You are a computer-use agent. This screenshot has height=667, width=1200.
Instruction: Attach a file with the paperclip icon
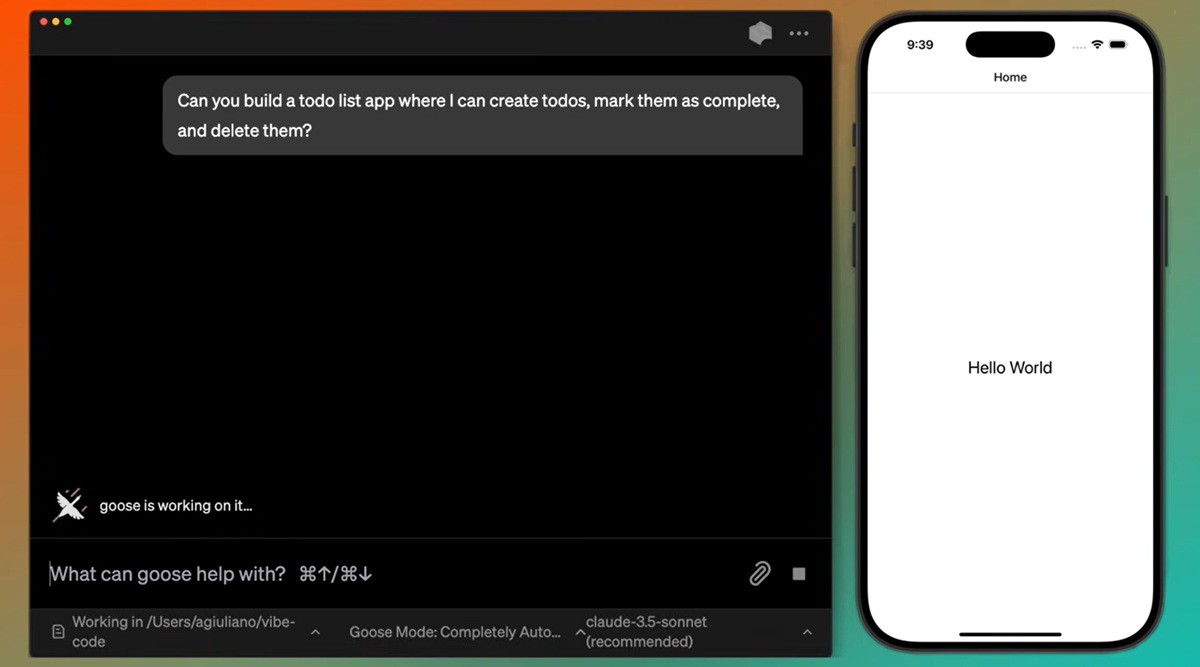tap(760, 573)
